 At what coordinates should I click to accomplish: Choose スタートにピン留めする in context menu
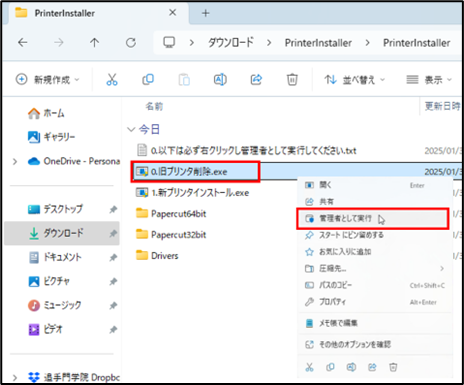(375, 235)
